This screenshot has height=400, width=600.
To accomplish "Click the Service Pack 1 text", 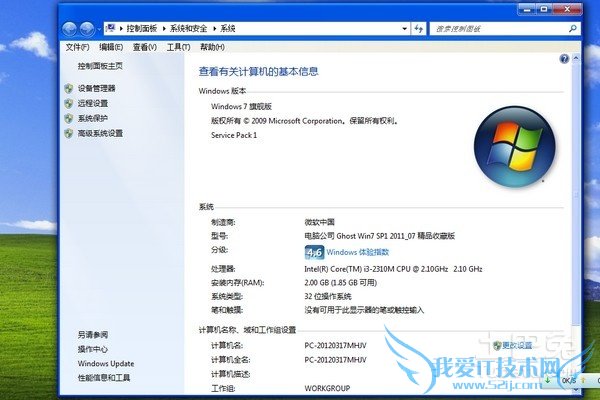I will pyautogui.click(x=234, y=135).
